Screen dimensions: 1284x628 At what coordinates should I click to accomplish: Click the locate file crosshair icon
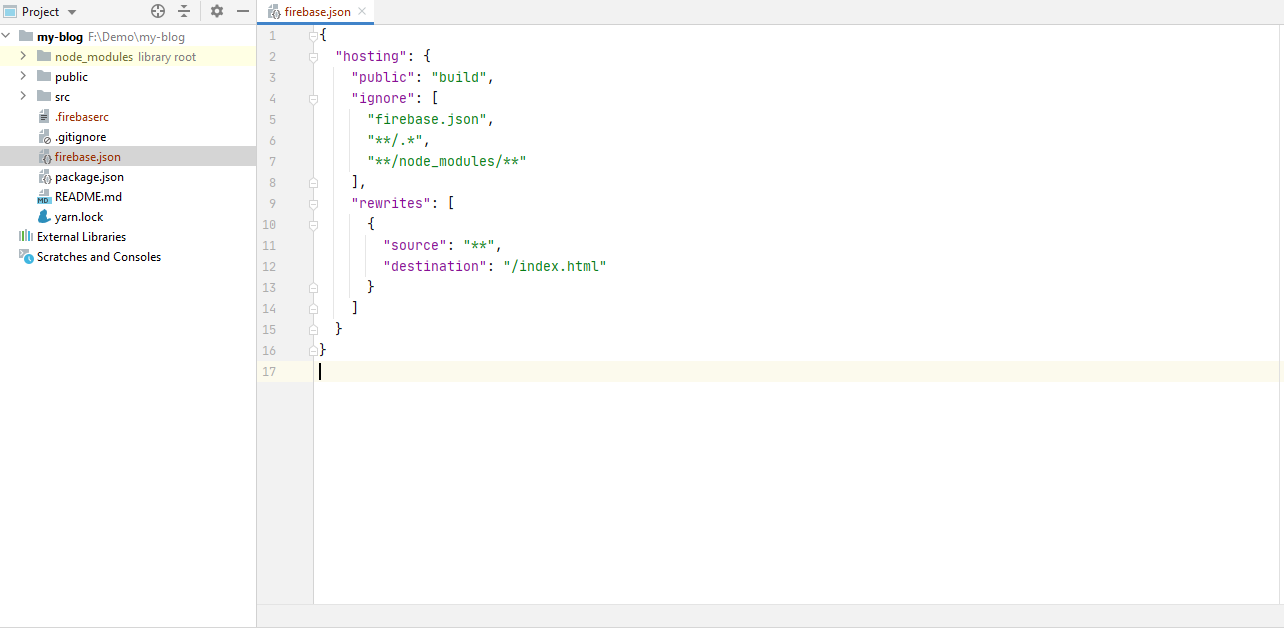pyautogui.click(x=158, y=12)
